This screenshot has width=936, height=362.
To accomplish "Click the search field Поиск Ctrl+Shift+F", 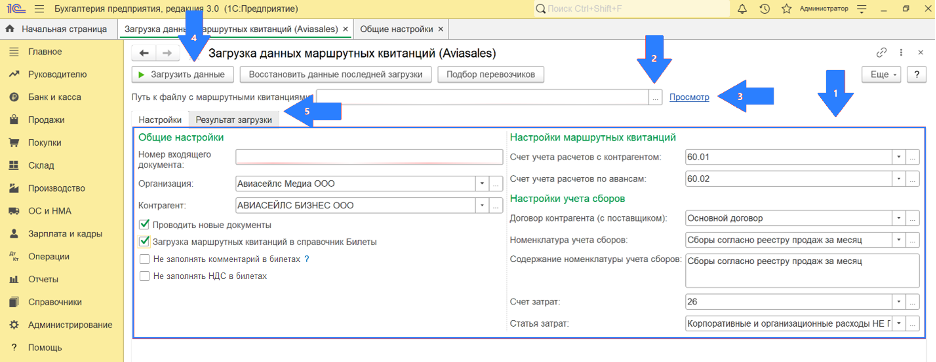I will click(631, 9).
